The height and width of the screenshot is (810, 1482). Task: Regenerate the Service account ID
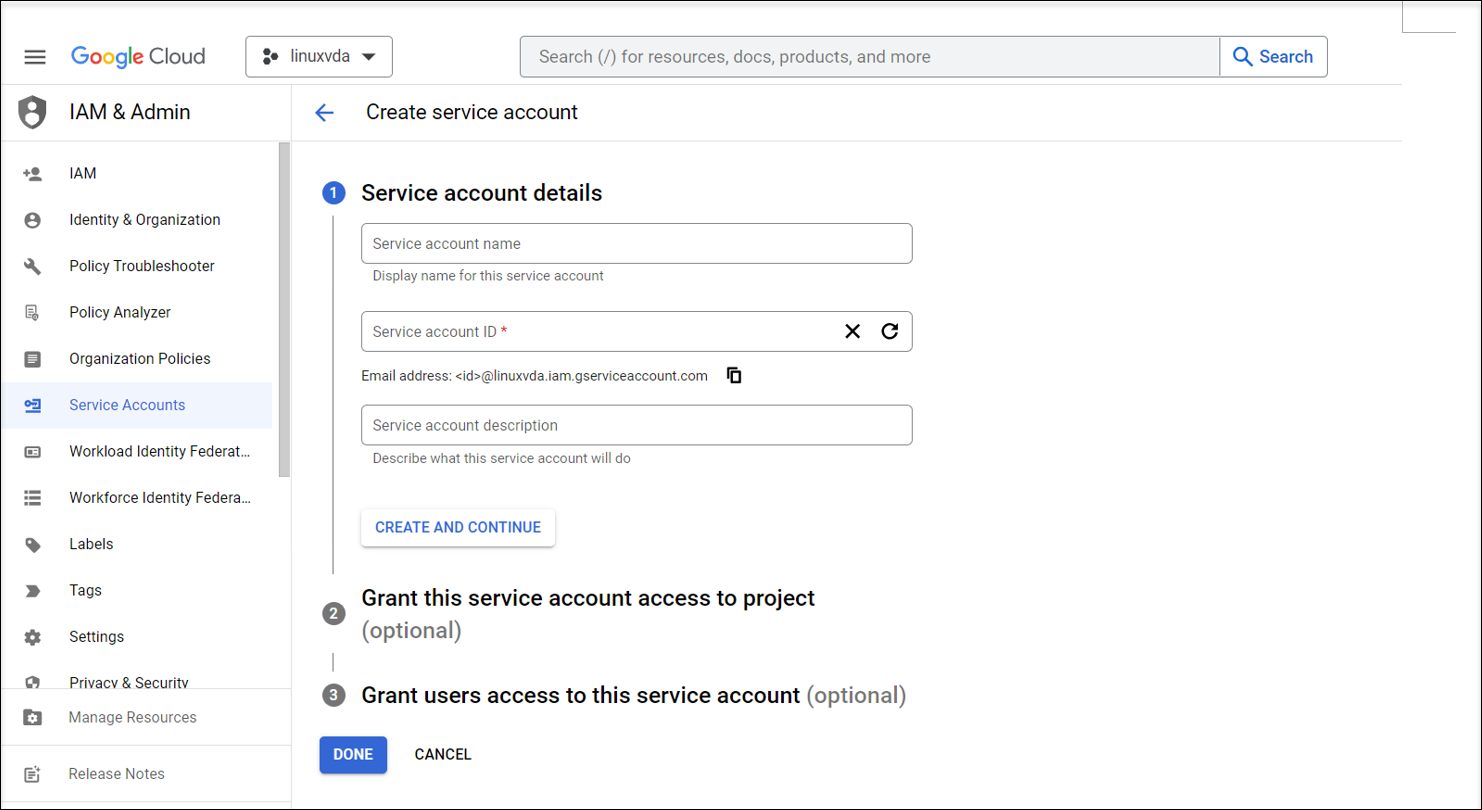(889, 331)
